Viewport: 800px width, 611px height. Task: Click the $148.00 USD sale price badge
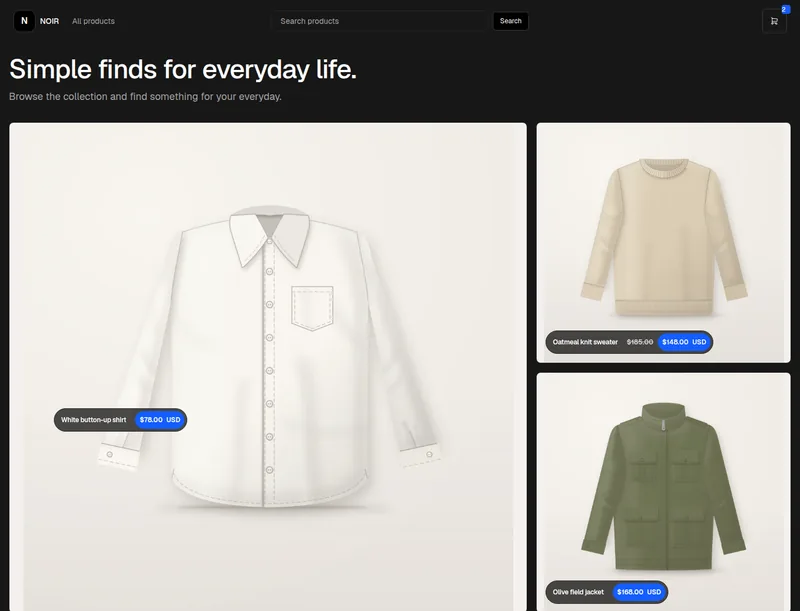[x=684, y=342]
